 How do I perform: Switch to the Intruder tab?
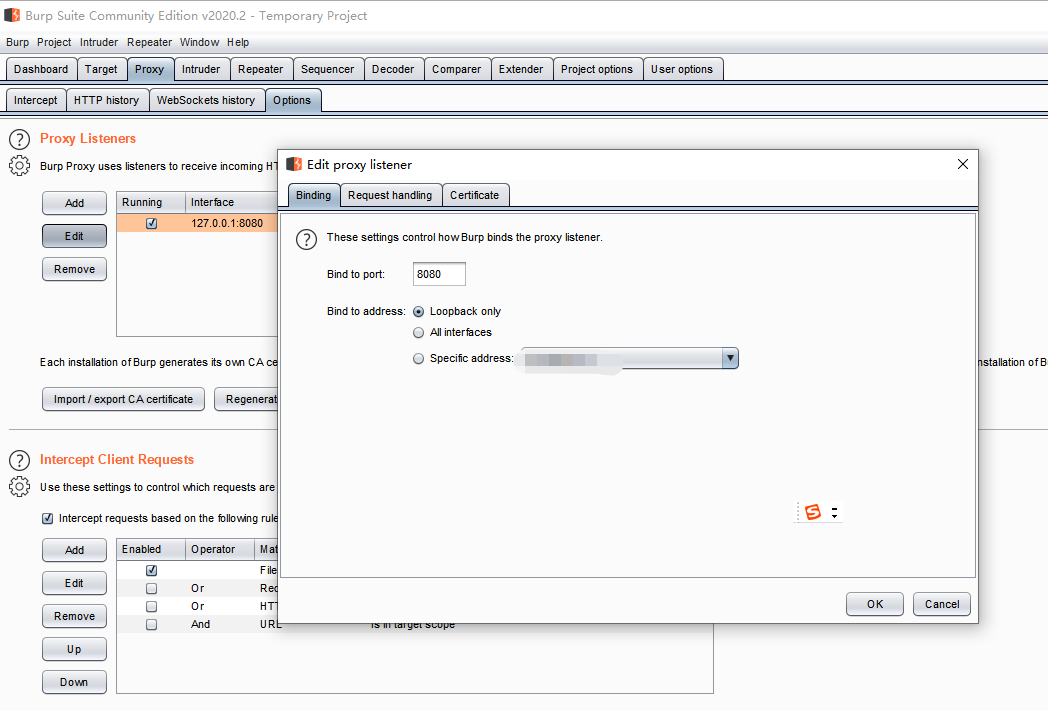[x=201, y=69]
